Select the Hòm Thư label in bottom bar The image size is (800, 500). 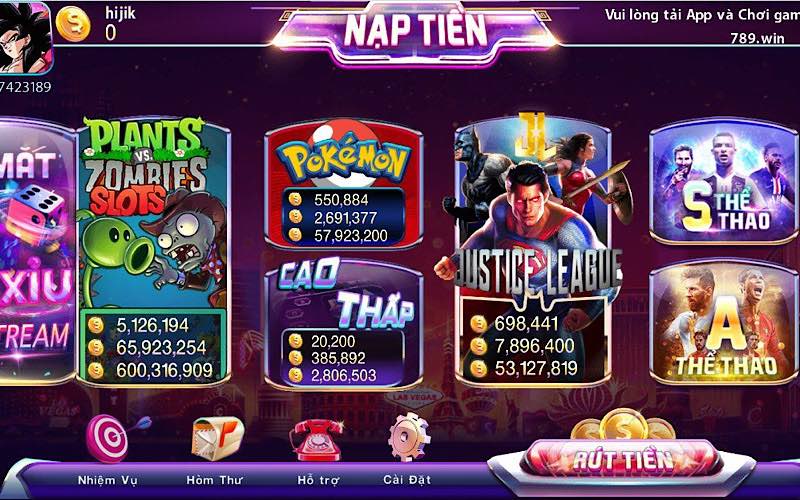[x=214, y=480]
